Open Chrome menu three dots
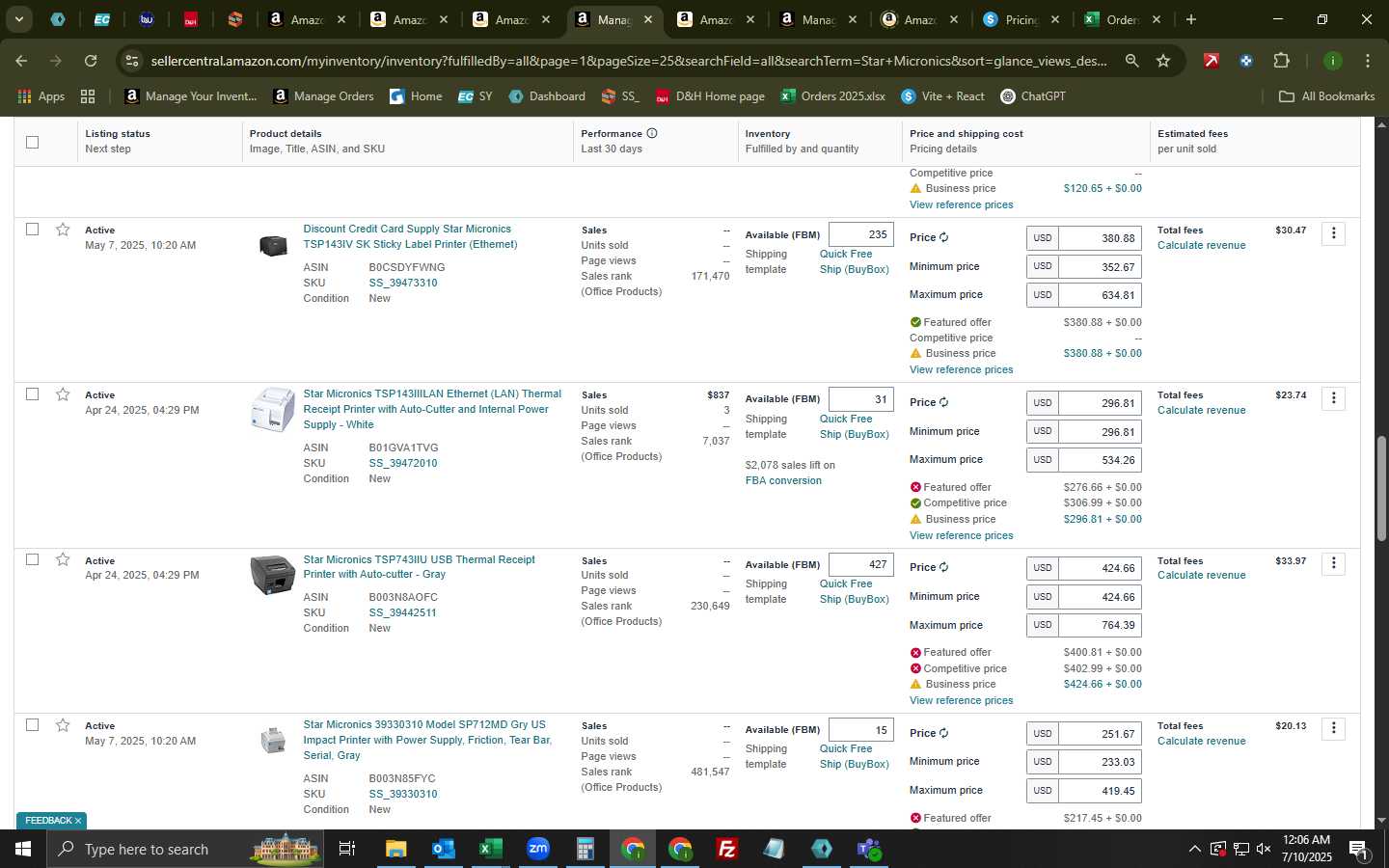This screenshot has height=868, width=1389. click(1368, 61)
